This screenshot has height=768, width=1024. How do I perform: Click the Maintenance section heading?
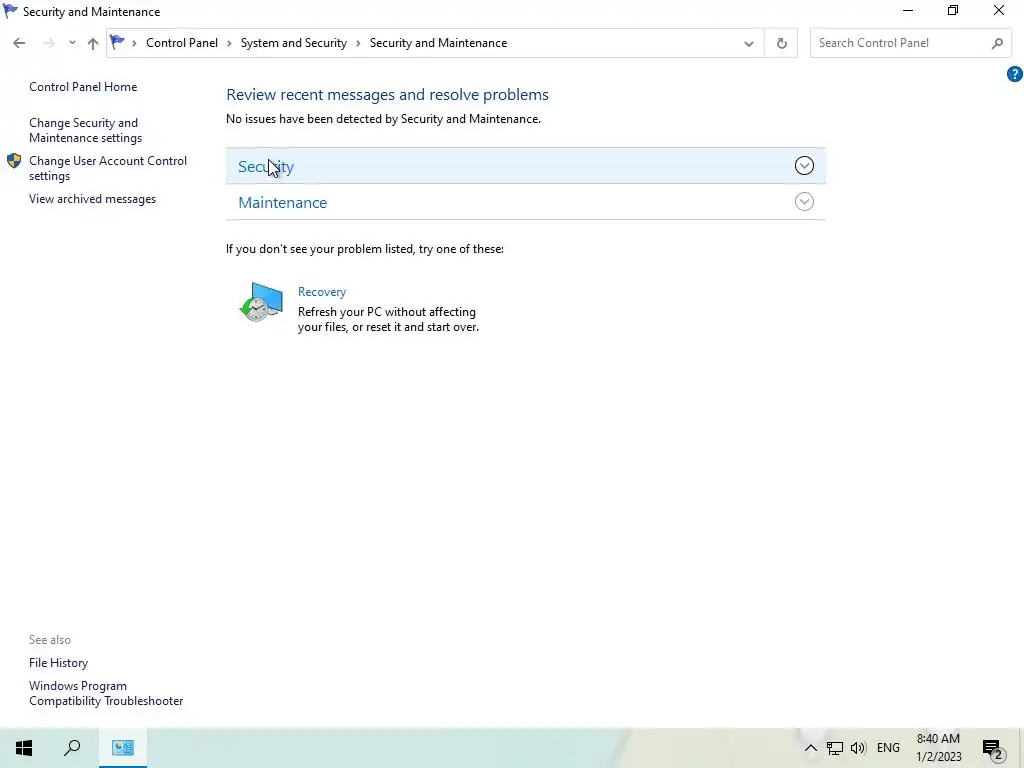pyautogui.click(x=282, y=202)
